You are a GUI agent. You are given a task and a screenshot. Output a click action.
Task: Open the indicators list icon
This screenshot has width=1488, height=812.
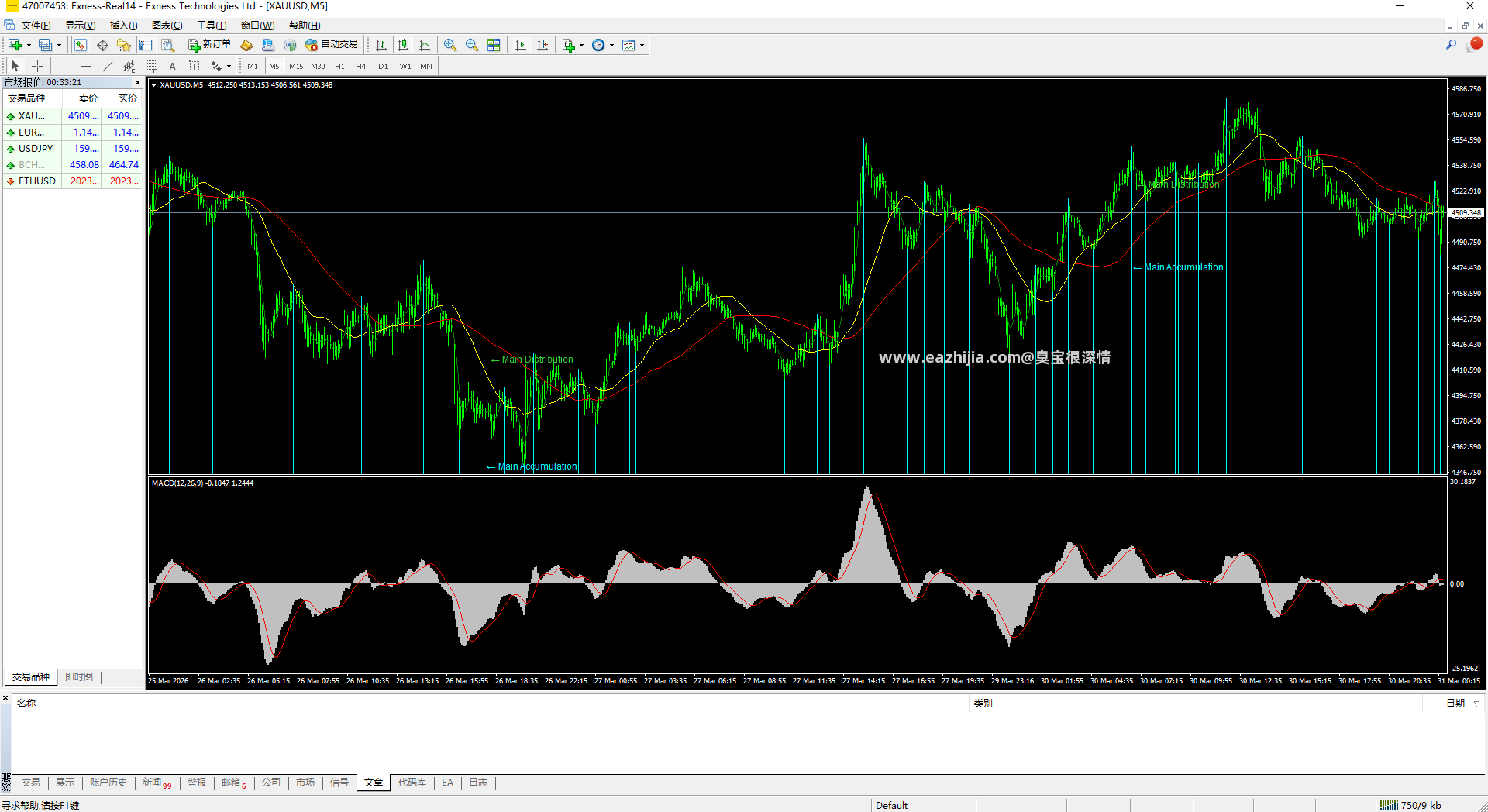pyautogui.click(x=569, y=45)
